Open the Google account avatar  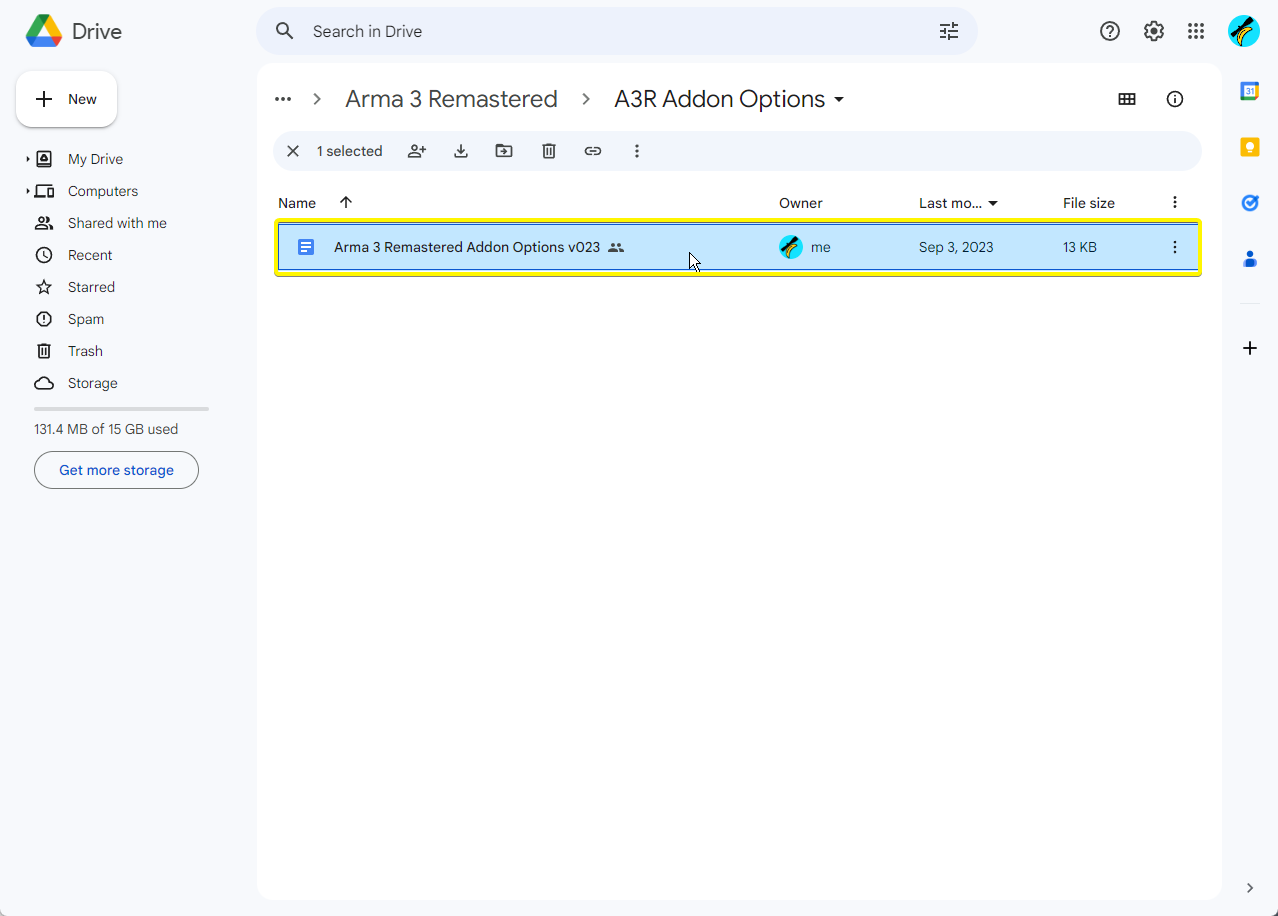click(x=1244, y=31)
